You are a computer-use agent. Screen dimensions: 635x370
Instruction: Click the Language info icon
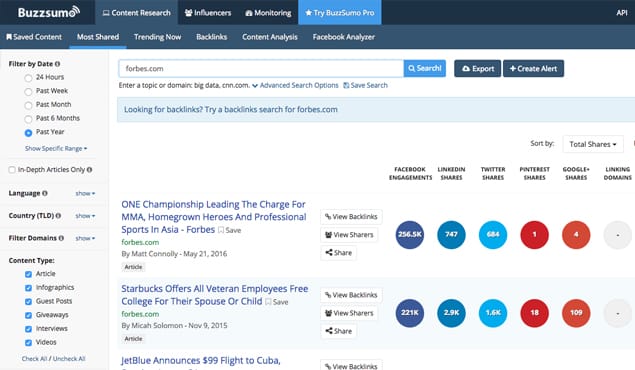[x=45, y=194]
